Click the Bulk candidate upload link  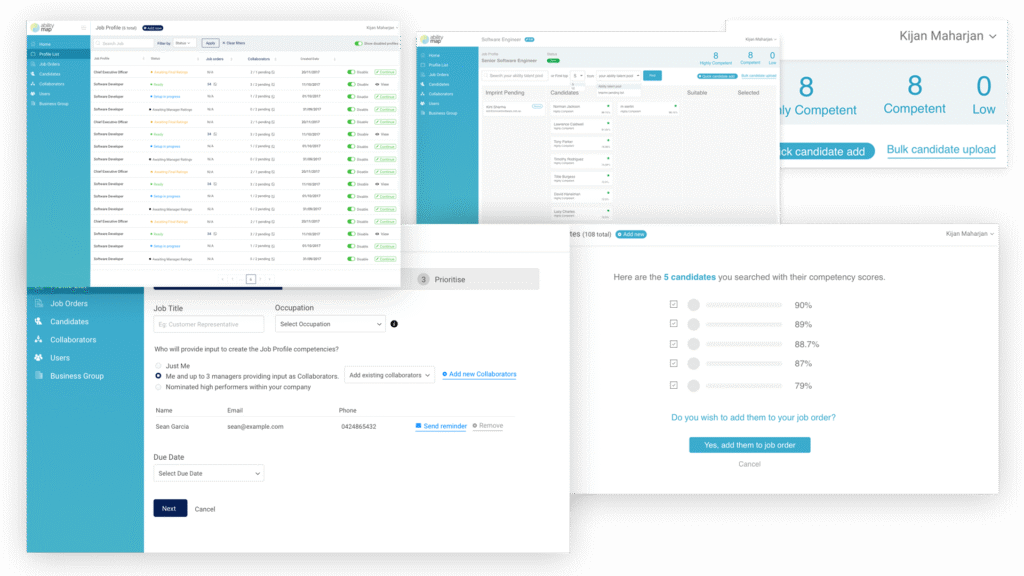coord(940,150)
